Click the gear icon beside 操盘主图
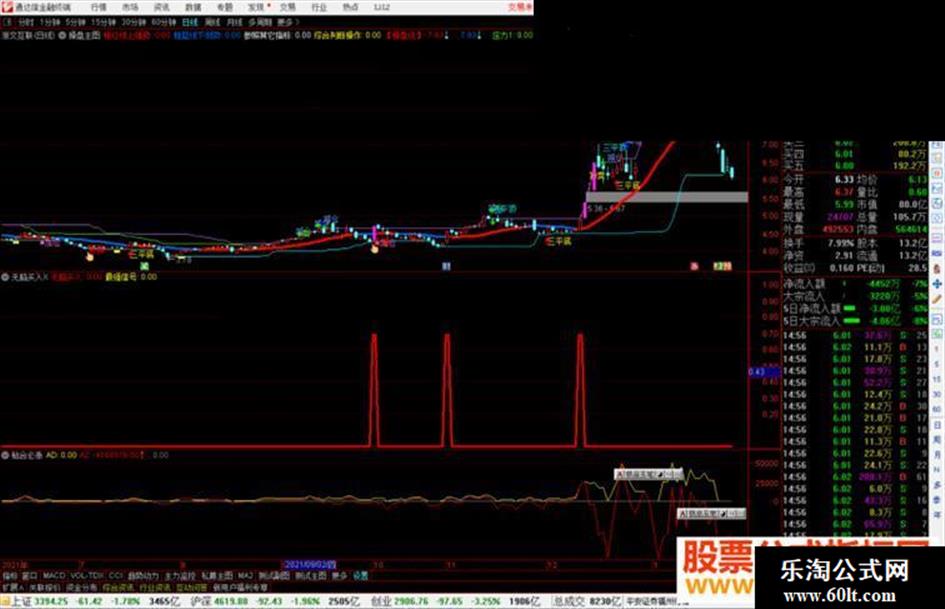The width and height of the screenshot is (945, 609). coord(62,36)
